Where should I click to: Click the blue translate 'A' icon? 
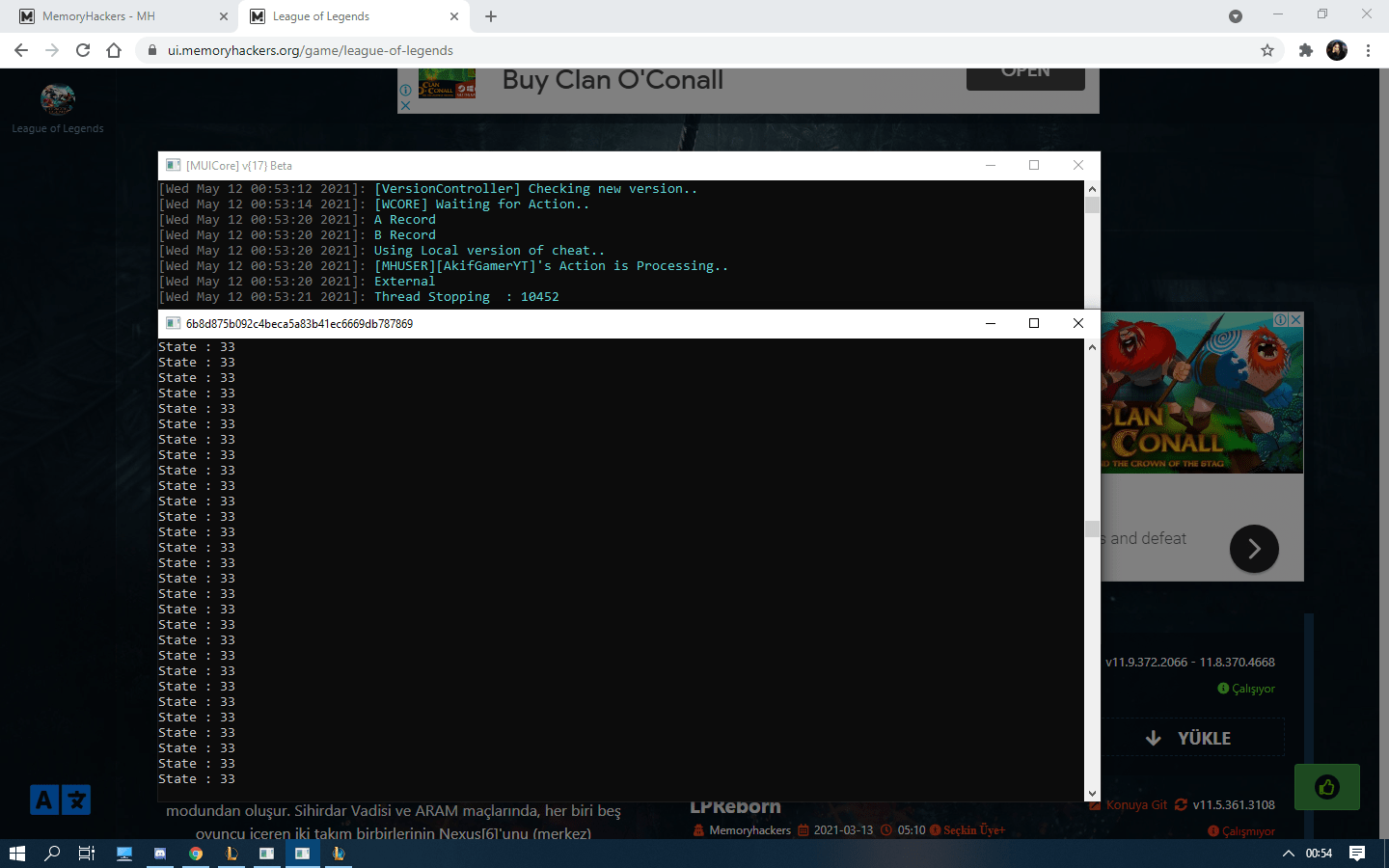tap(44, 800)
